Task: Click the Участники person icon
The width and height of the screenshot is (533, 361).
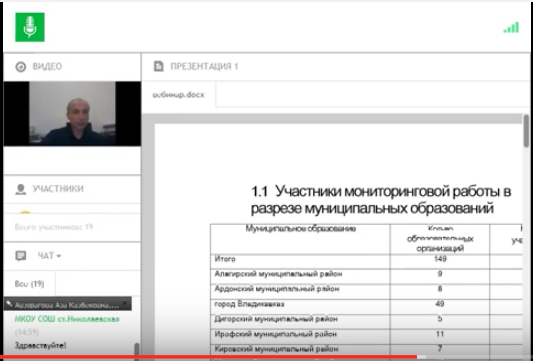Action: [x=21, y=189]
